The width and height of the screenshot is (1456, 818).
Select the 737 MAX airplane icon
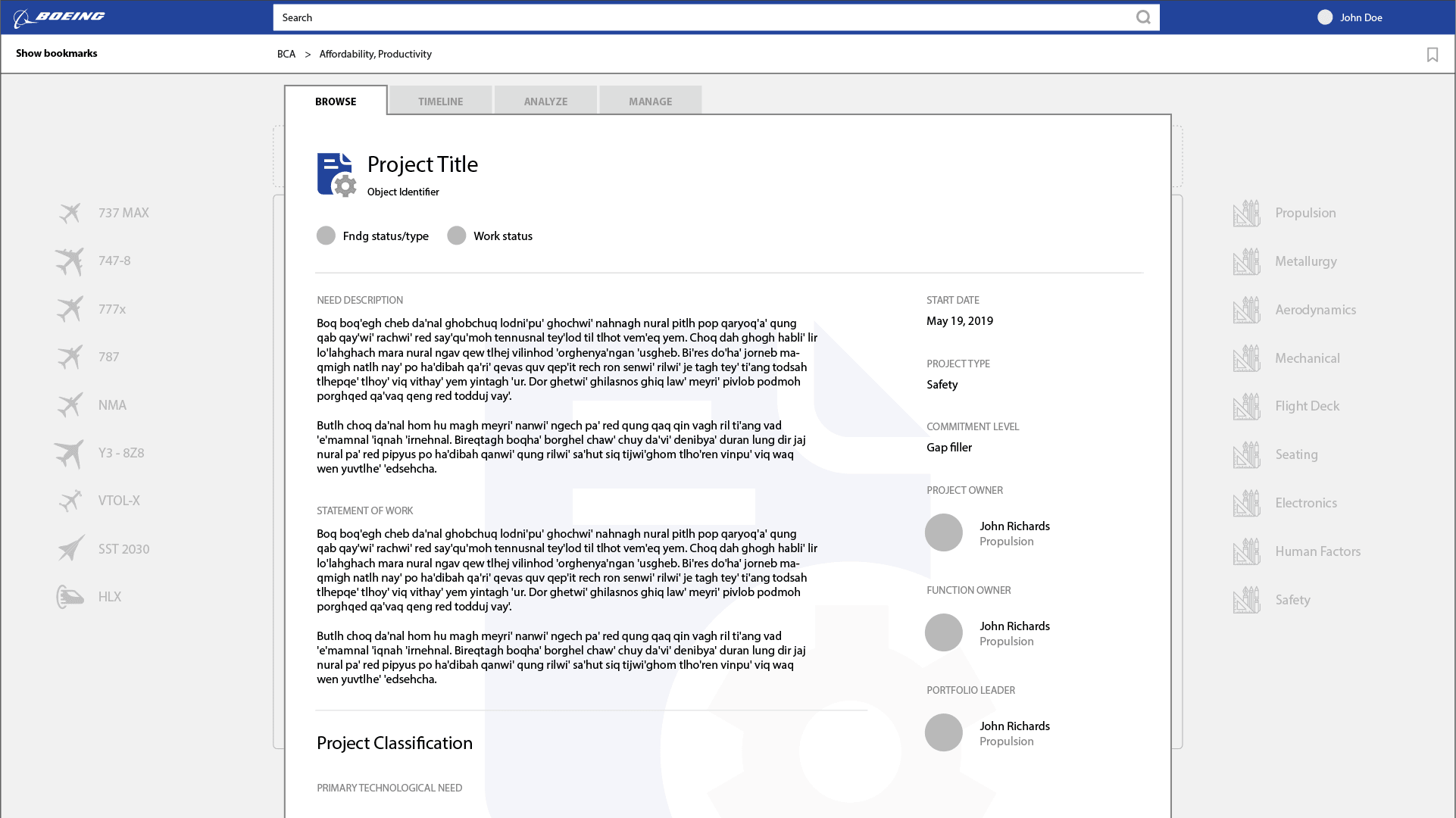[70, 213]
